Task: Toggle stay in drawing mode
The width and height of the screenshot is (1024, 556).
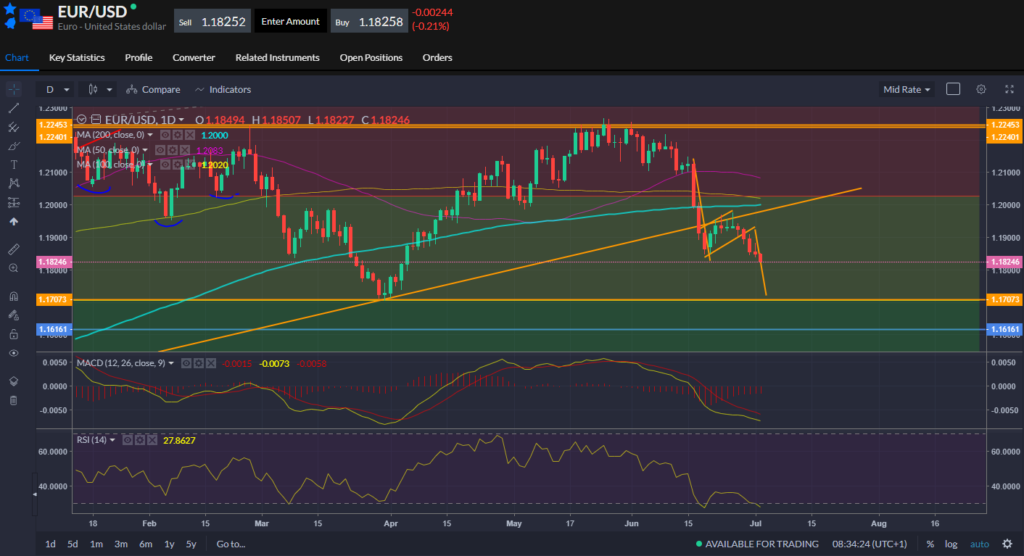Action: point(14,315)
